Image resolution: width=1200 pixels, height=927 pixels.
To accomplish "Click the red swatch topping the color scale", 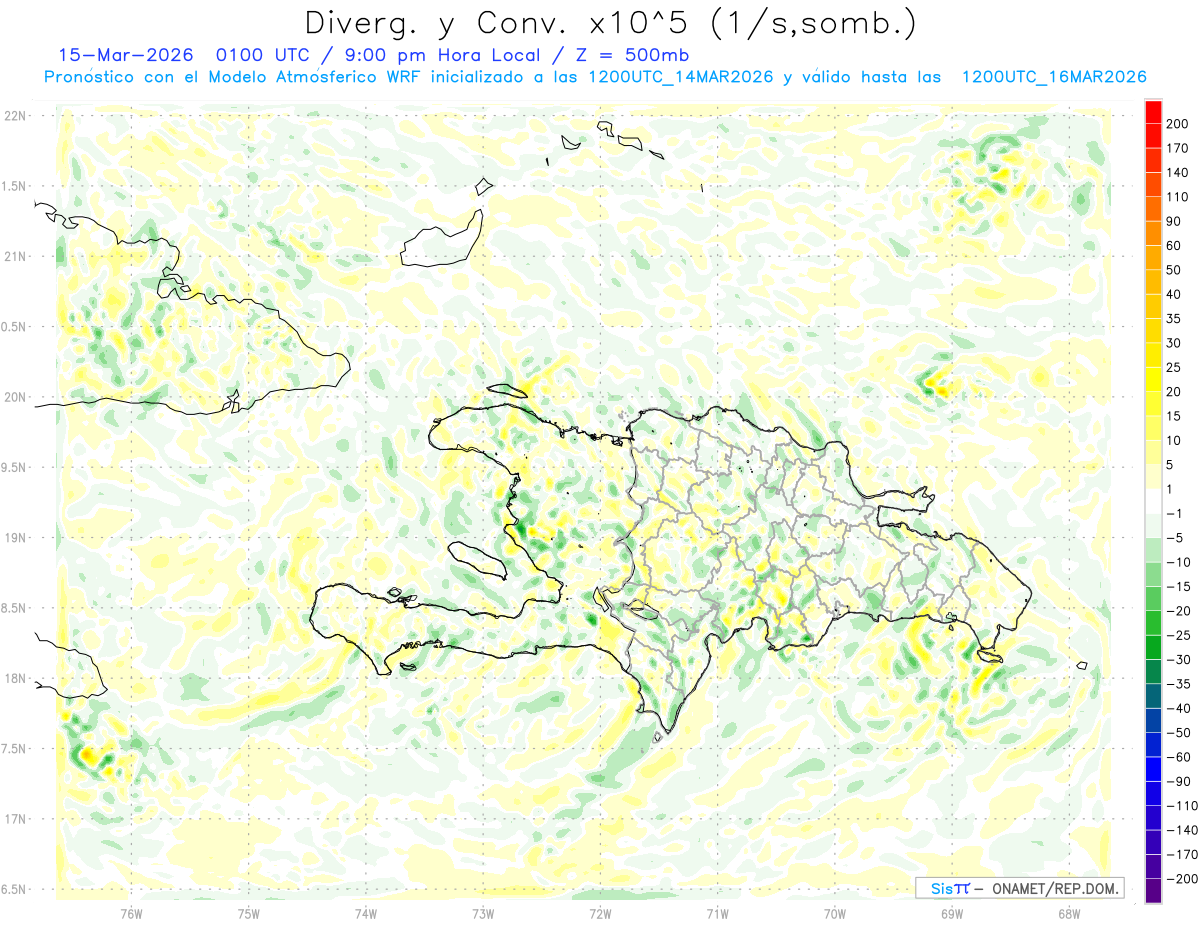I will point(1153,112).
